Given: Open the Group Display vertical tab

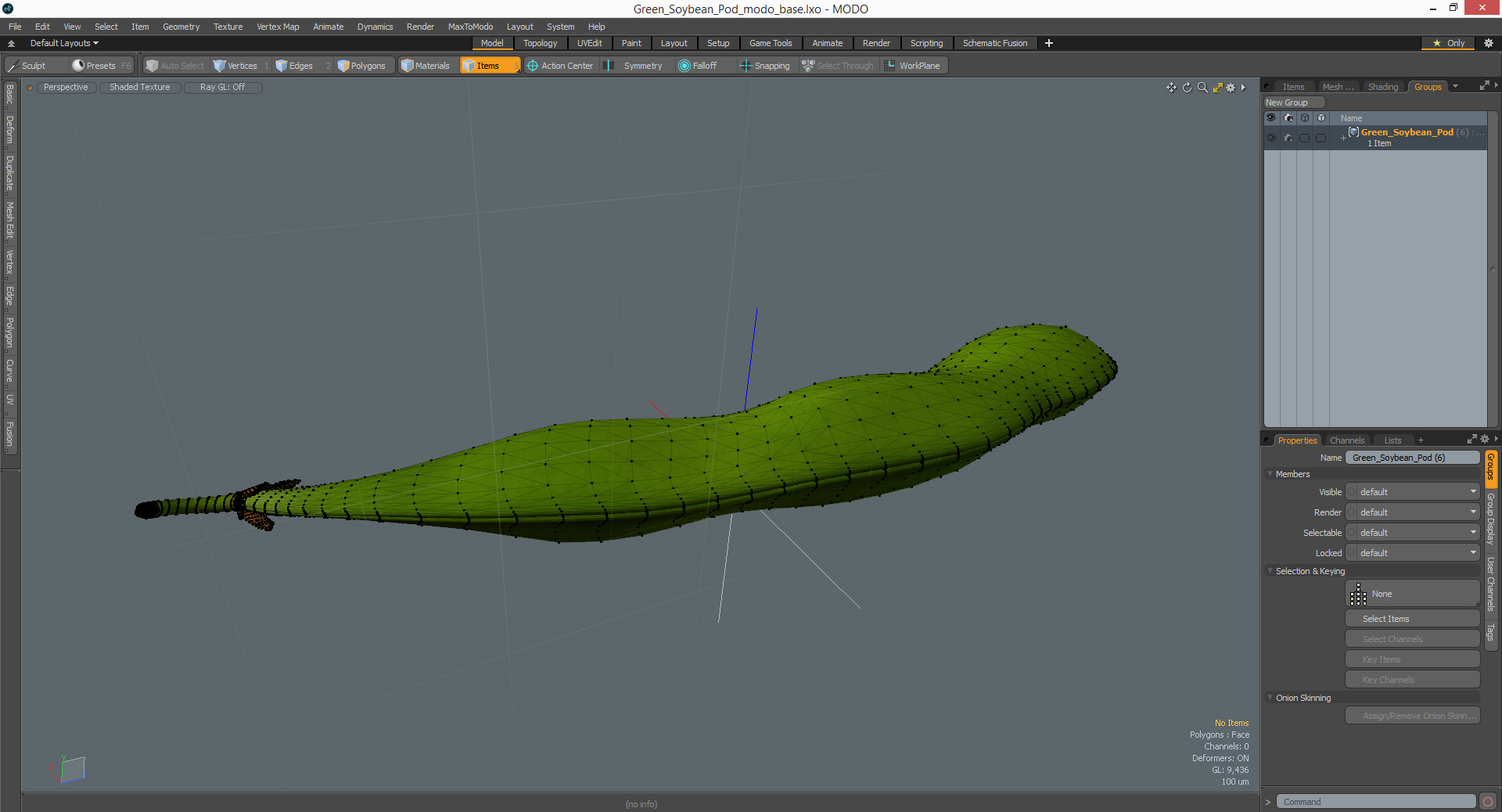Looking at the screenshot, I should tap(1490, 519).
